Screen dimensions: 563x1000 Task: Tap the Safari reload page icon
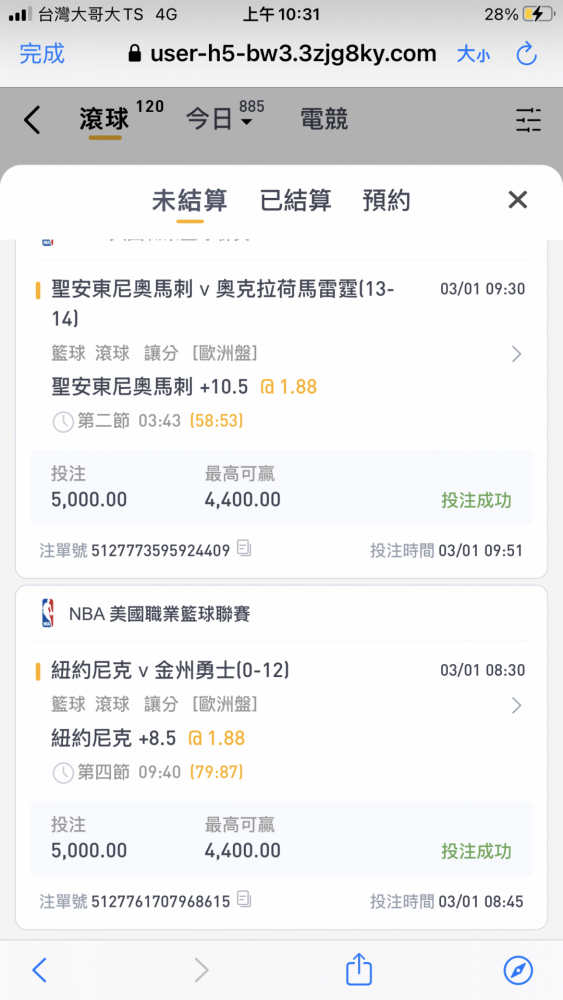(527, 54)
